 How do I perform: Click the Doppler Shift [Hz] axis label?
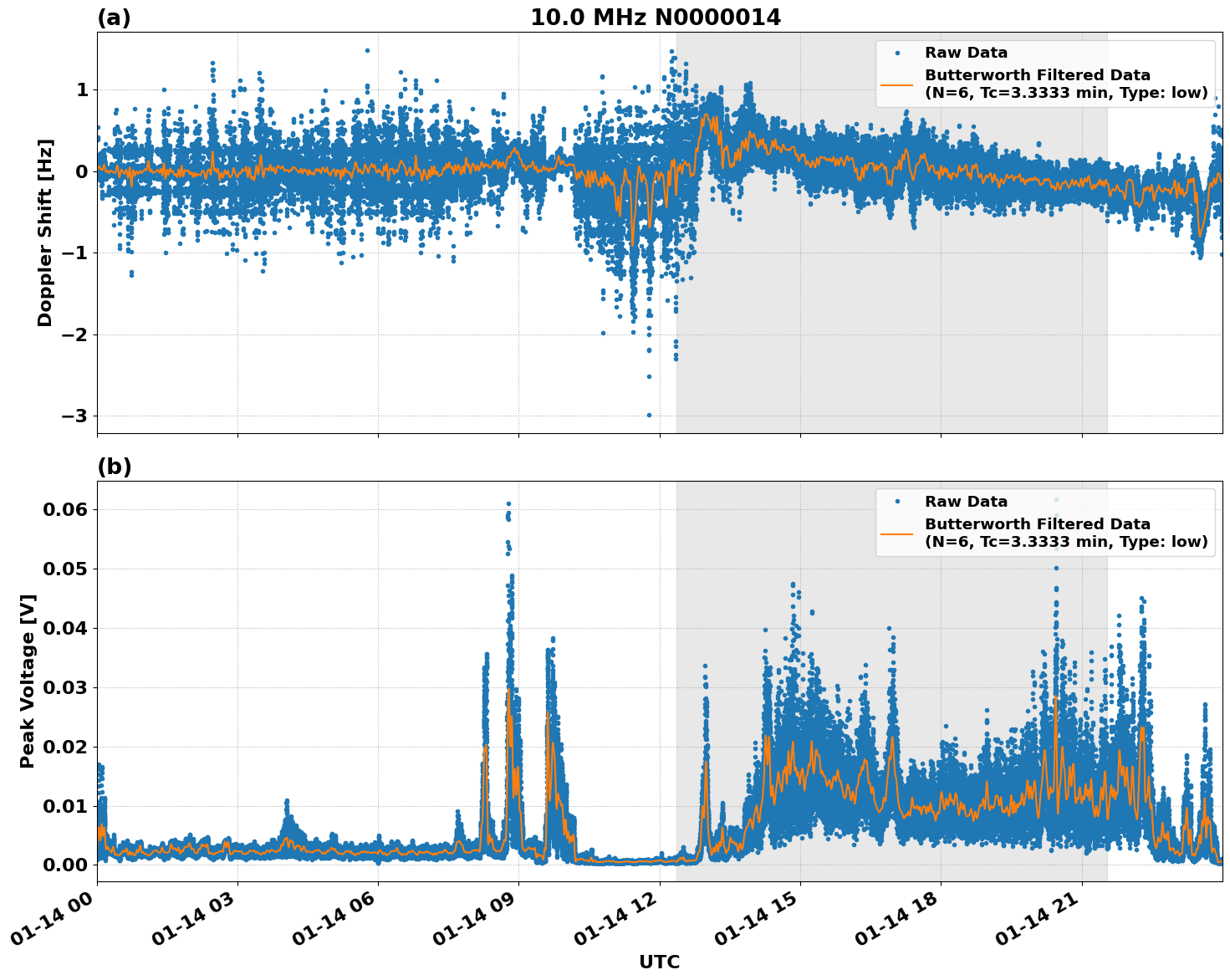click(50, 226)
